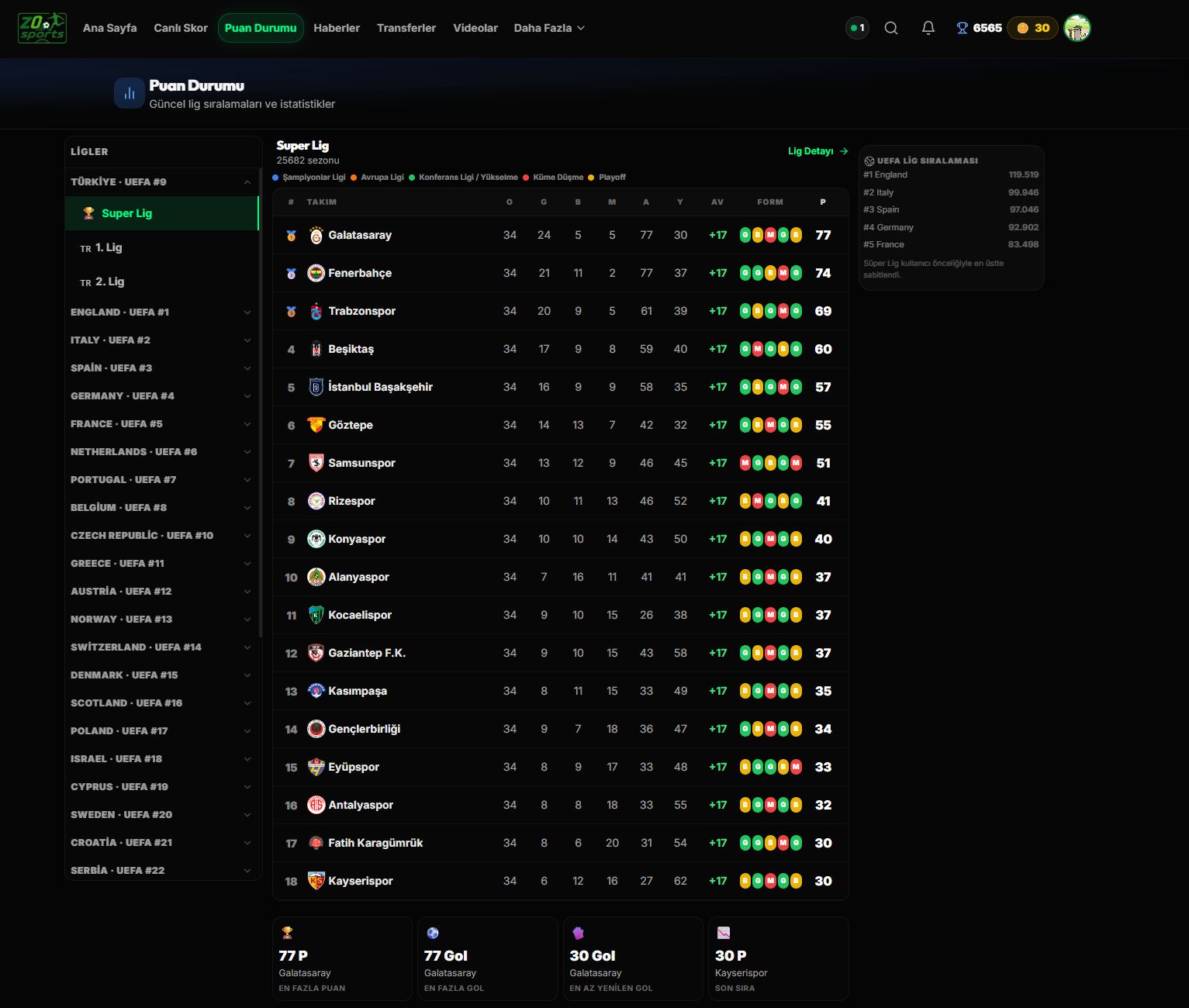Open the search icon in the header

tap(891, 28)
